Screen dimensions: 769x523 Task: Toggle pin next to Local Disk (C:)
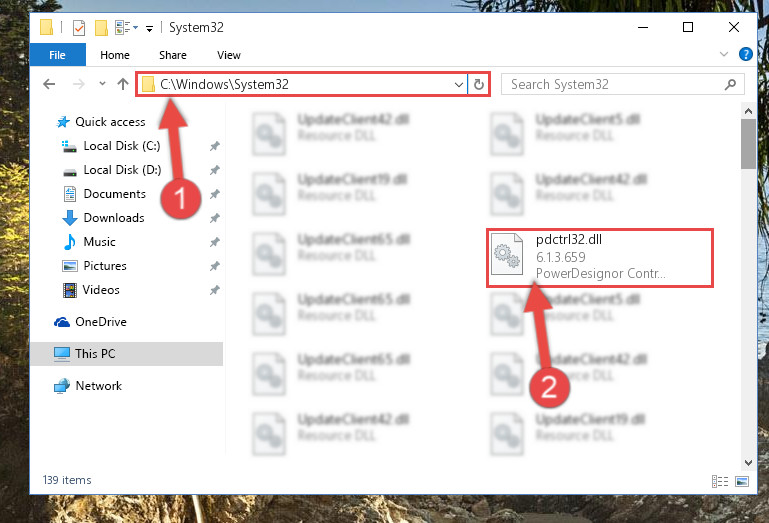tap(214, 146)
